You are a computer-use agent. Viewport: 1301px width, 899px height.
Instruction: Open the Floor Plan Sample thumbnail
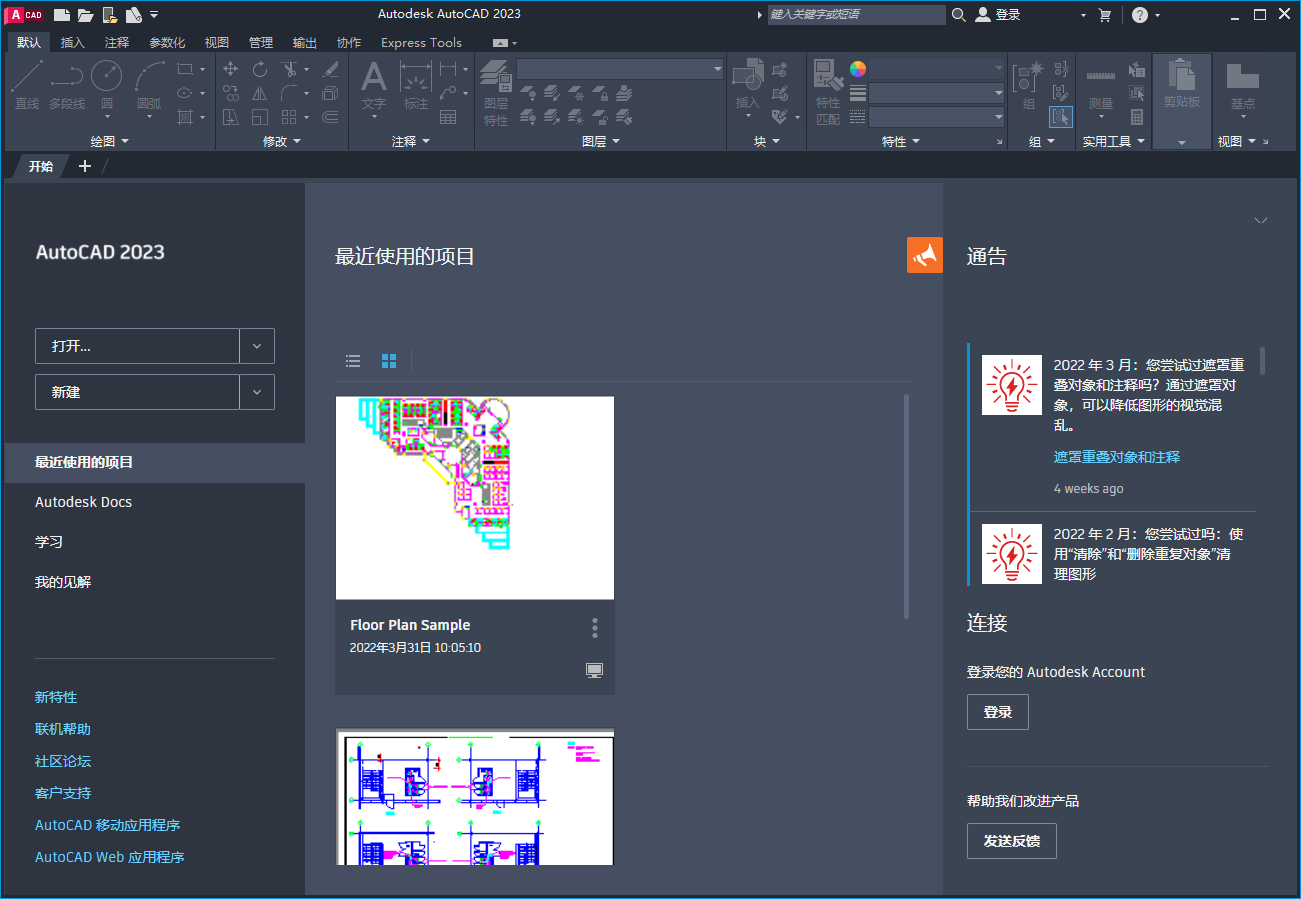click(x=474, y=497)
